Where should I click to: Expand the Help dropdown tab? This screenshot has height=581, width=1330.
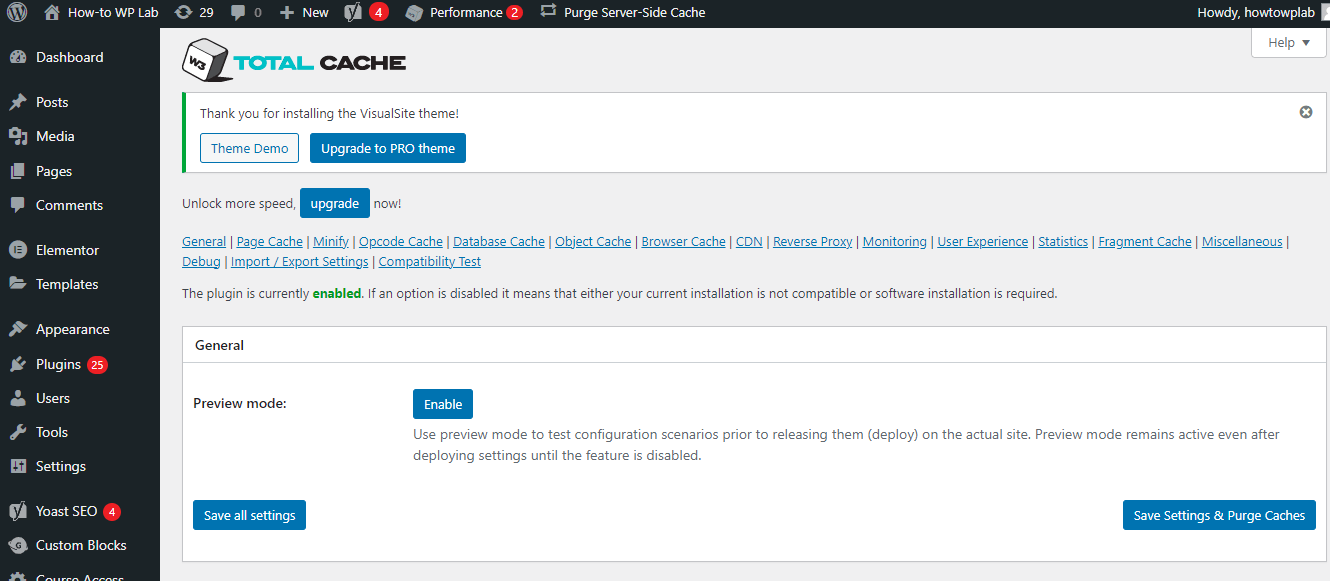tap(1288, 43)
